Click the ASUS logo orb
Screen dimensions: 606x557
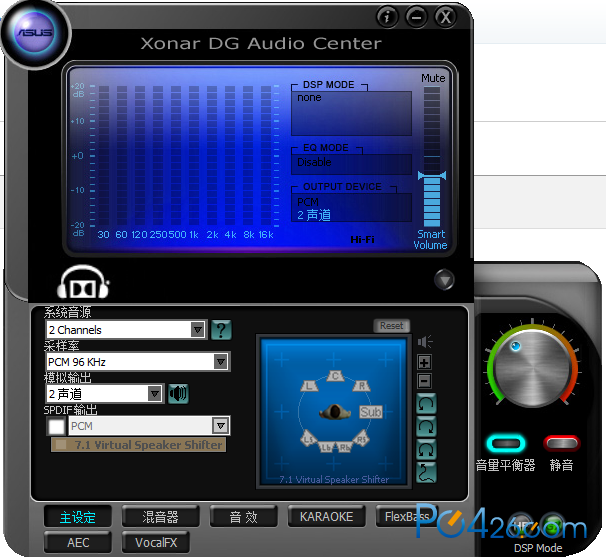tap(35, 34)
